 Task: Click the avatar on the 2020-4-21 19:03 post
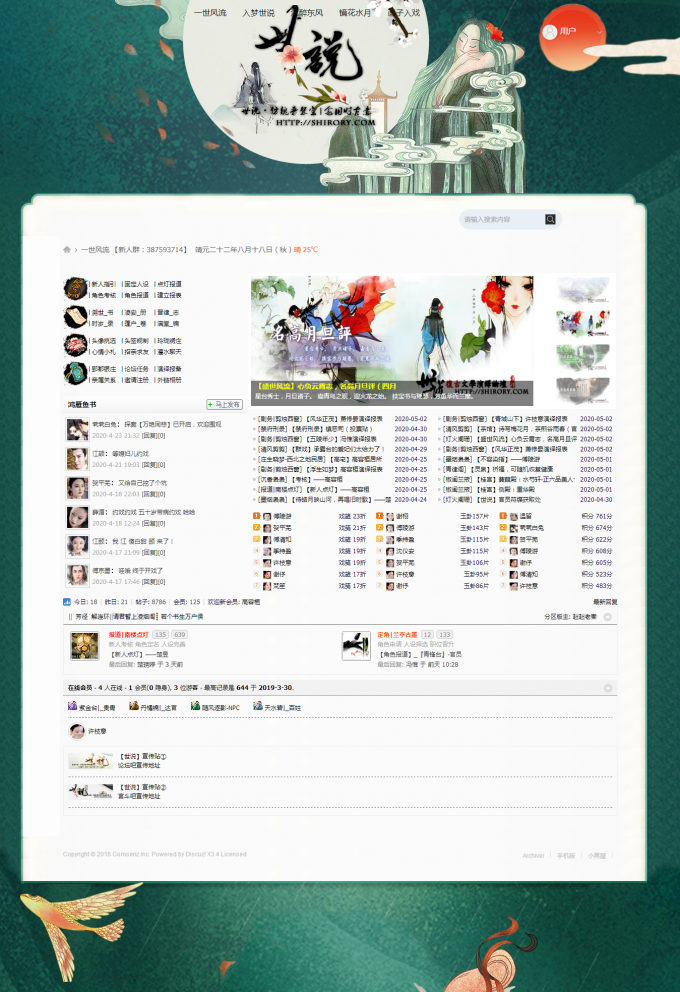tap(77, 459)
